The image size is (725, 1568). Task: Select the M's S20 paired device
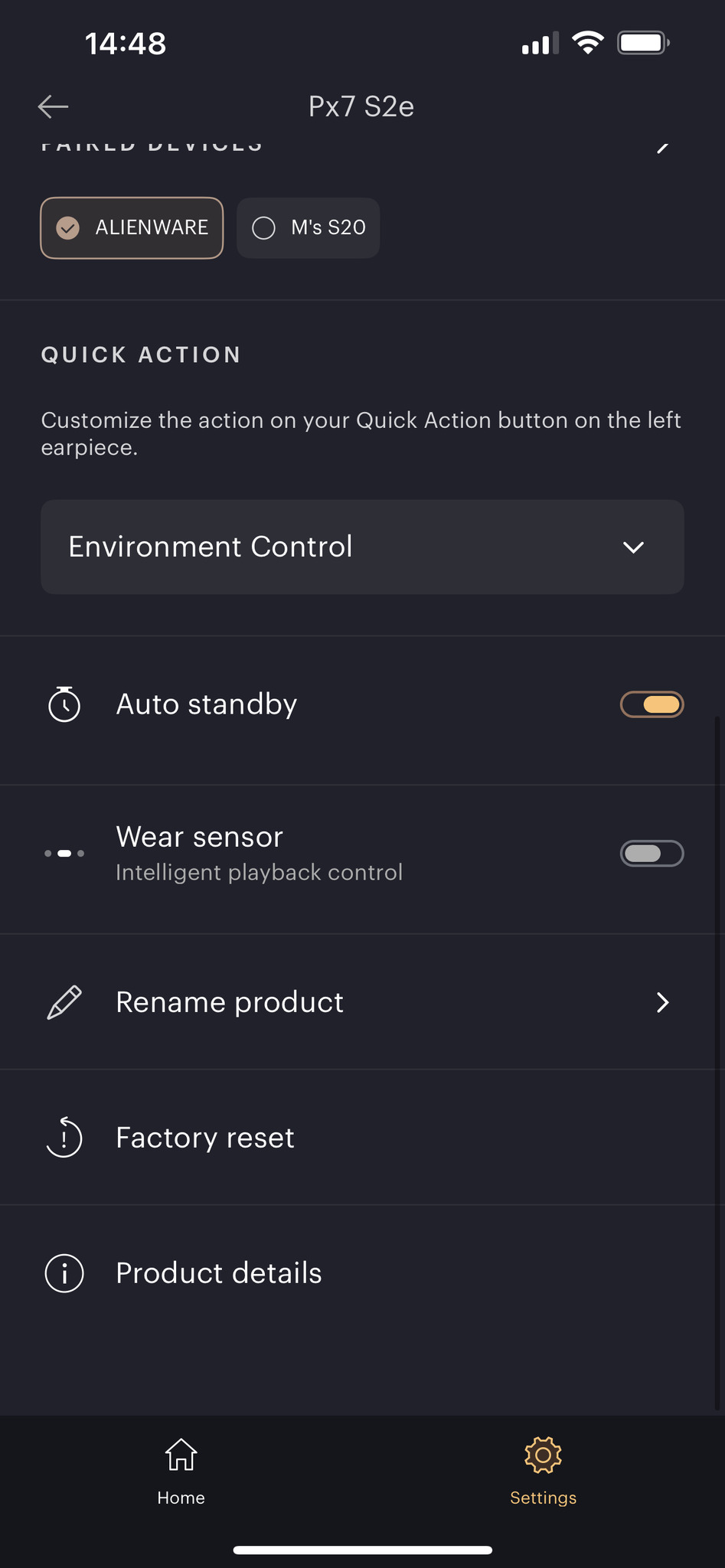[309, 228]
